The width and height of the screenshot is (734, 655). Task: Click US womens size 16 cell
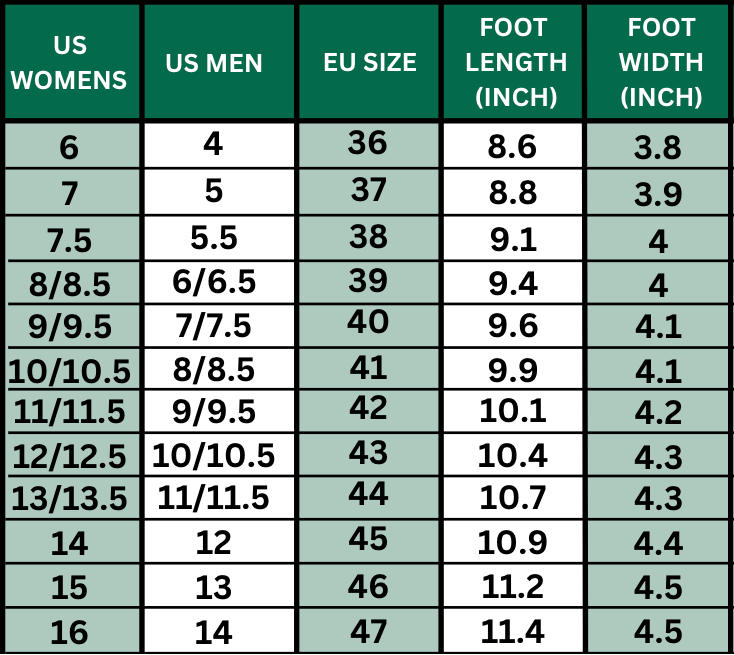click(69, 632)
